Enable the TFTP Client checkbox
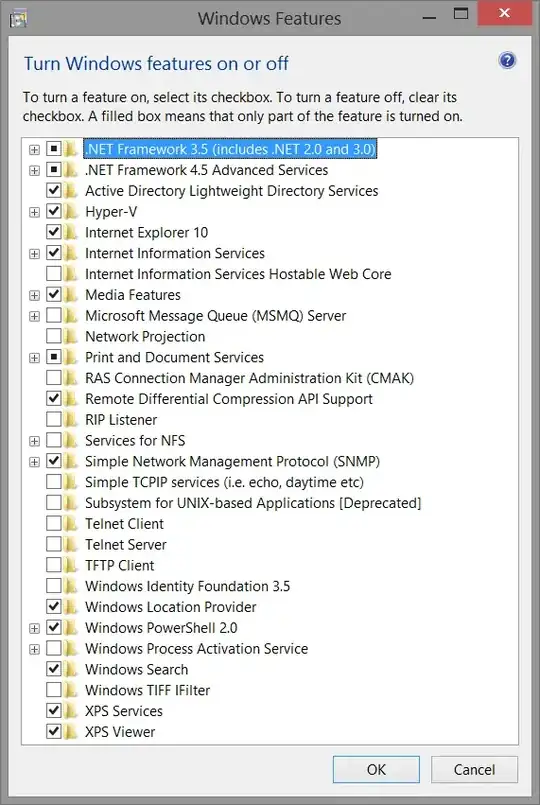Image resolution: width=540 pixels, height=805 pixels. click(54, 565)
